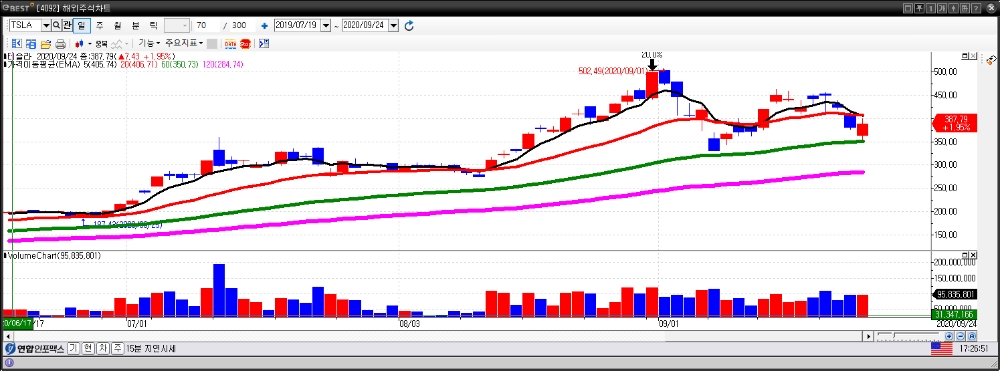Image resolution: width=1000 pixels, height=371 pixels.
Task: Open the 주요지표 indicators menu
Action: click(x=184, y=43)
